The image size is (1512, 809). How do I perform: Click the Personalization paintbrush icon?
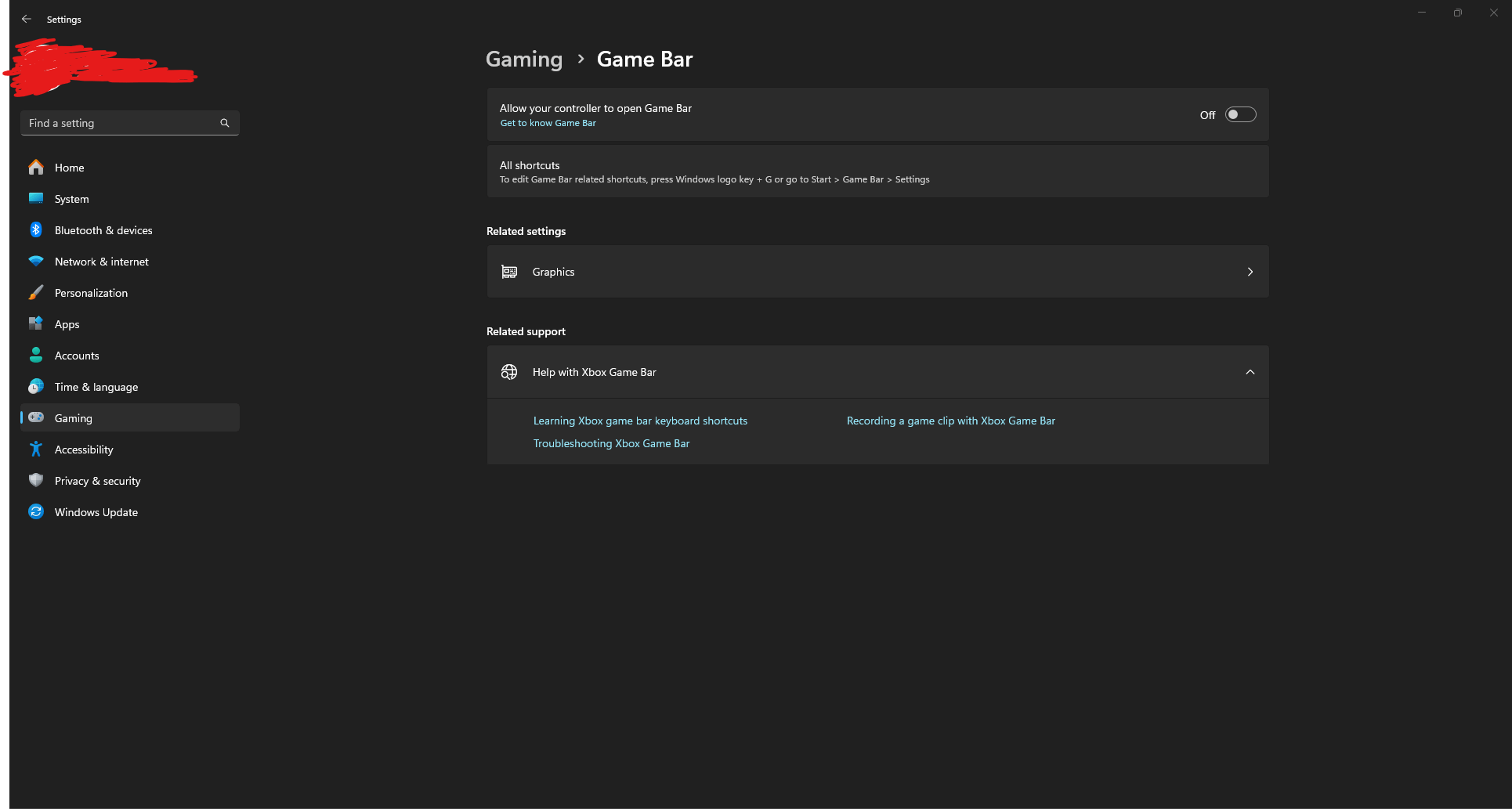click(x=36, y=292)
